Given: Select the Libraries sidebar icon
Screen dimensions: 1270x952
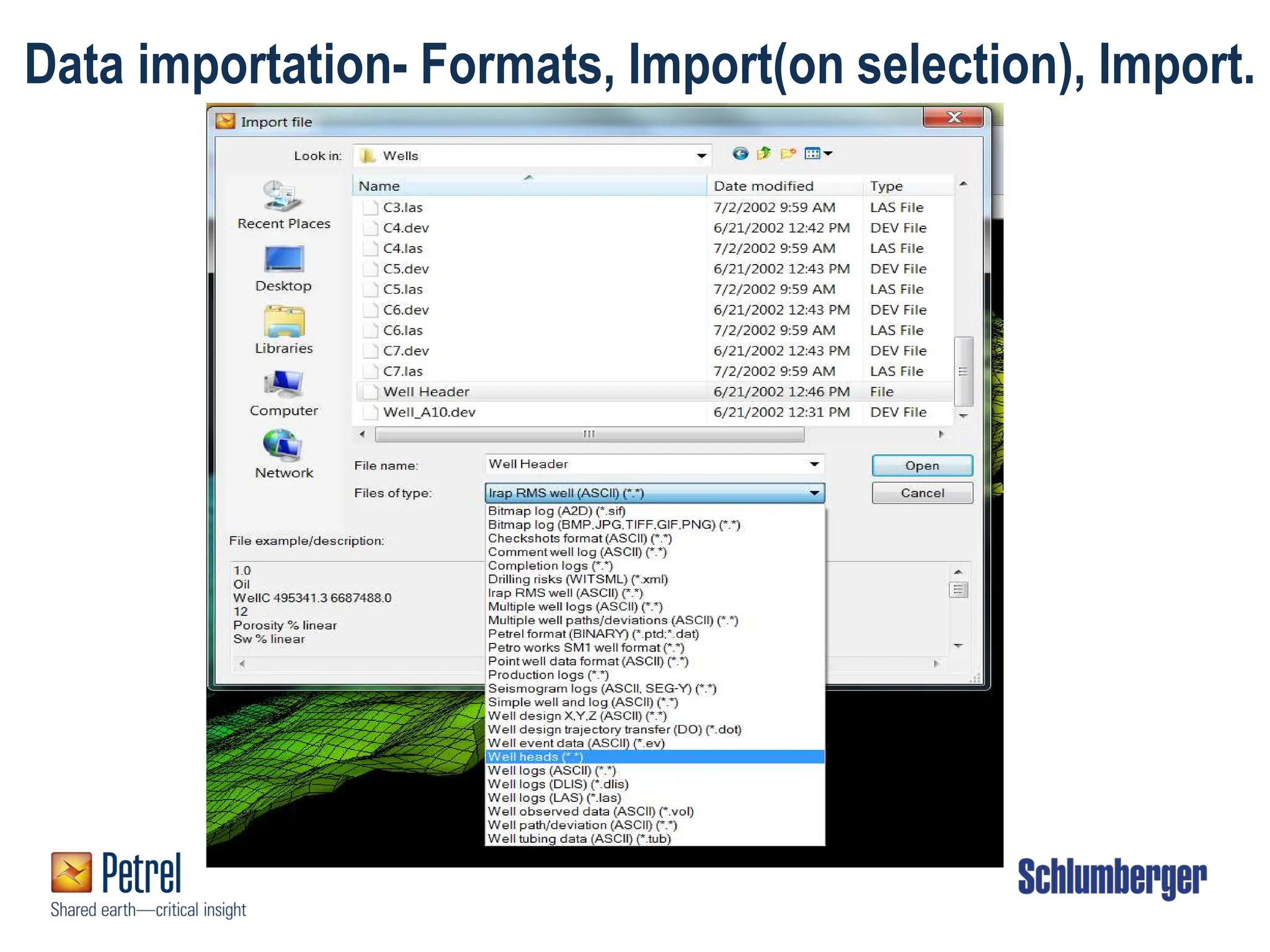Looking at the screenshot, I should (283, 321).
